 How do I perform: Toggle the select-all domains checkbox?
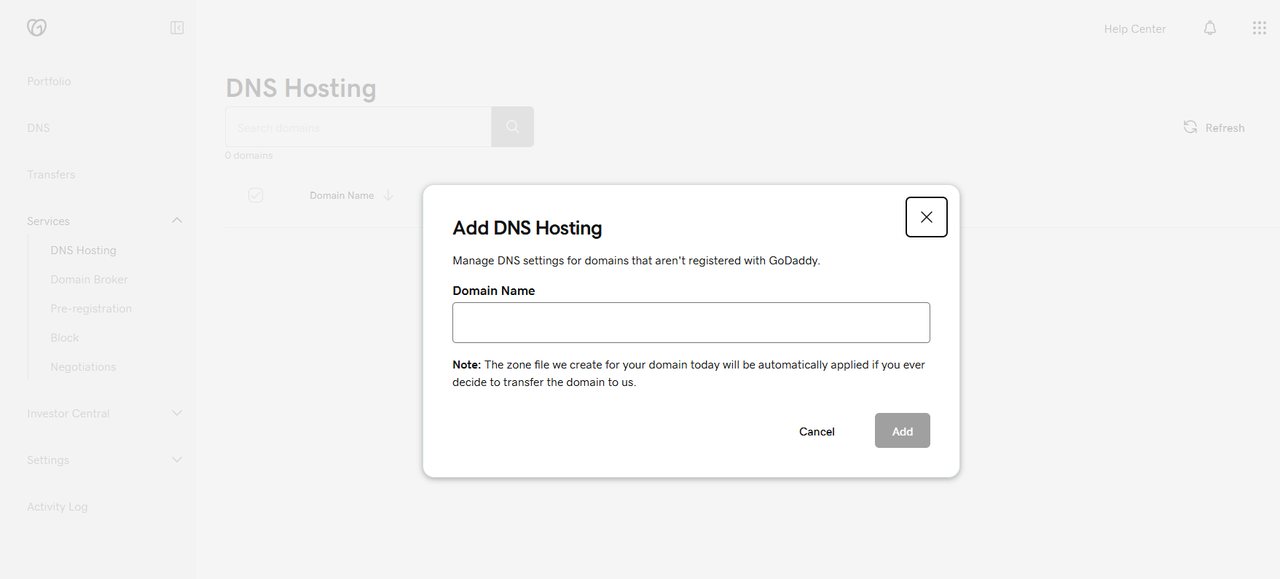point(255,195)
